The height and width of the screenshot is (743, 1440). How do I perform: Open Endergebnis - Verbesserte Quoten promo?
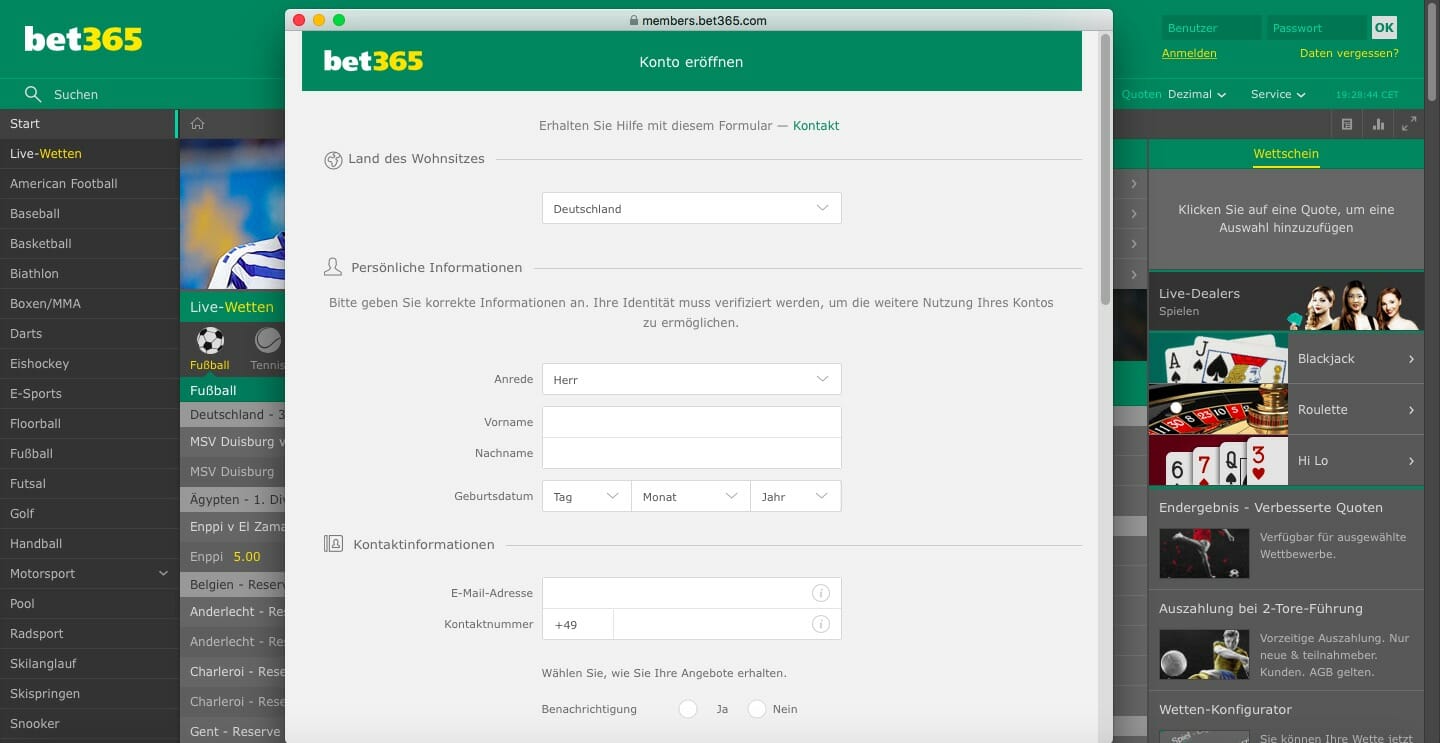[1285, 537]
